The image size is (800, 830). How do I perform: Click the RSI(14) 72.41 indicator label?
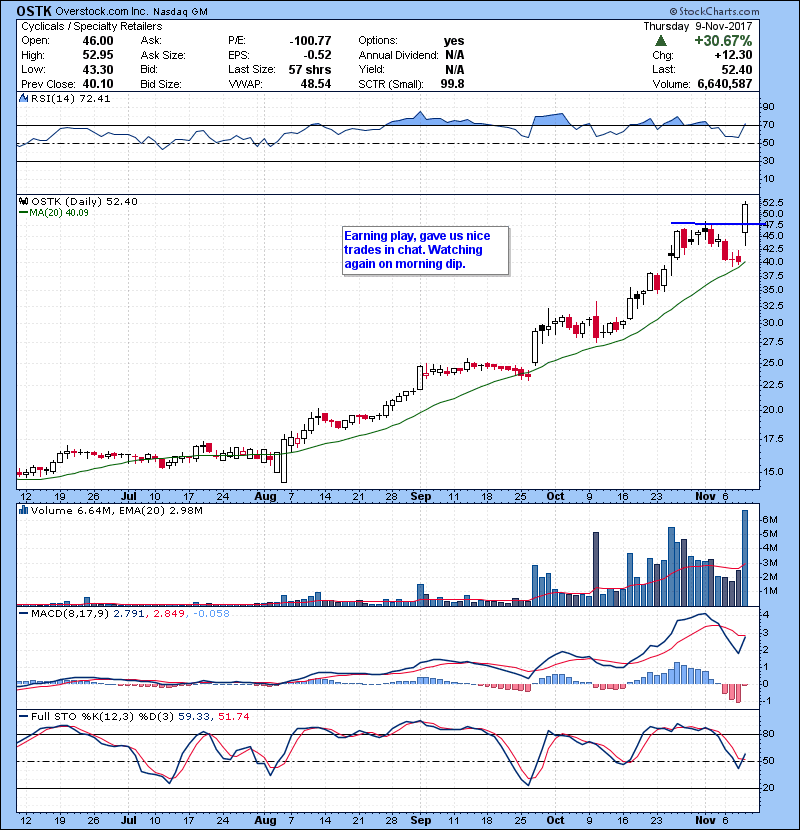coord(70,98)
